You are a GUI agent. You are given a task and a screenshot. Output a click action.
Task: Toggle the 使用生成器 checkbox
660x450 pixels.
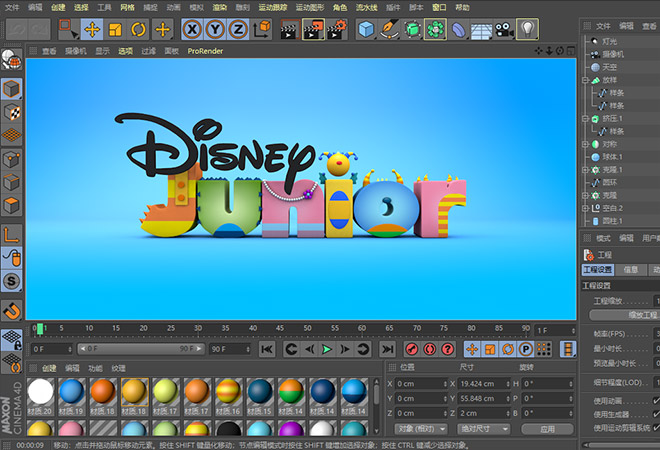tap(657, 414)
